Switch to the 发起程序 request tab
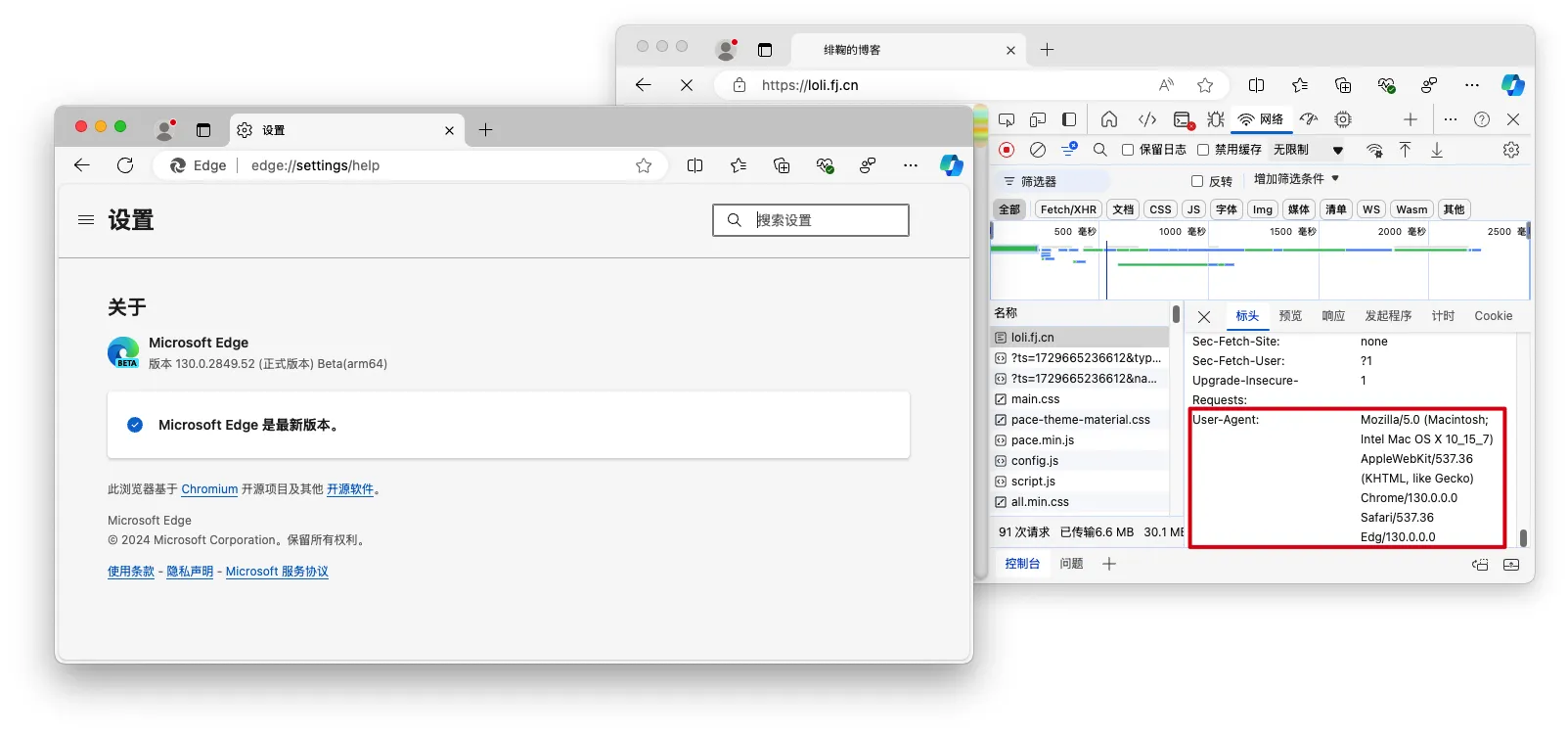 click(x=1389, y=316)
